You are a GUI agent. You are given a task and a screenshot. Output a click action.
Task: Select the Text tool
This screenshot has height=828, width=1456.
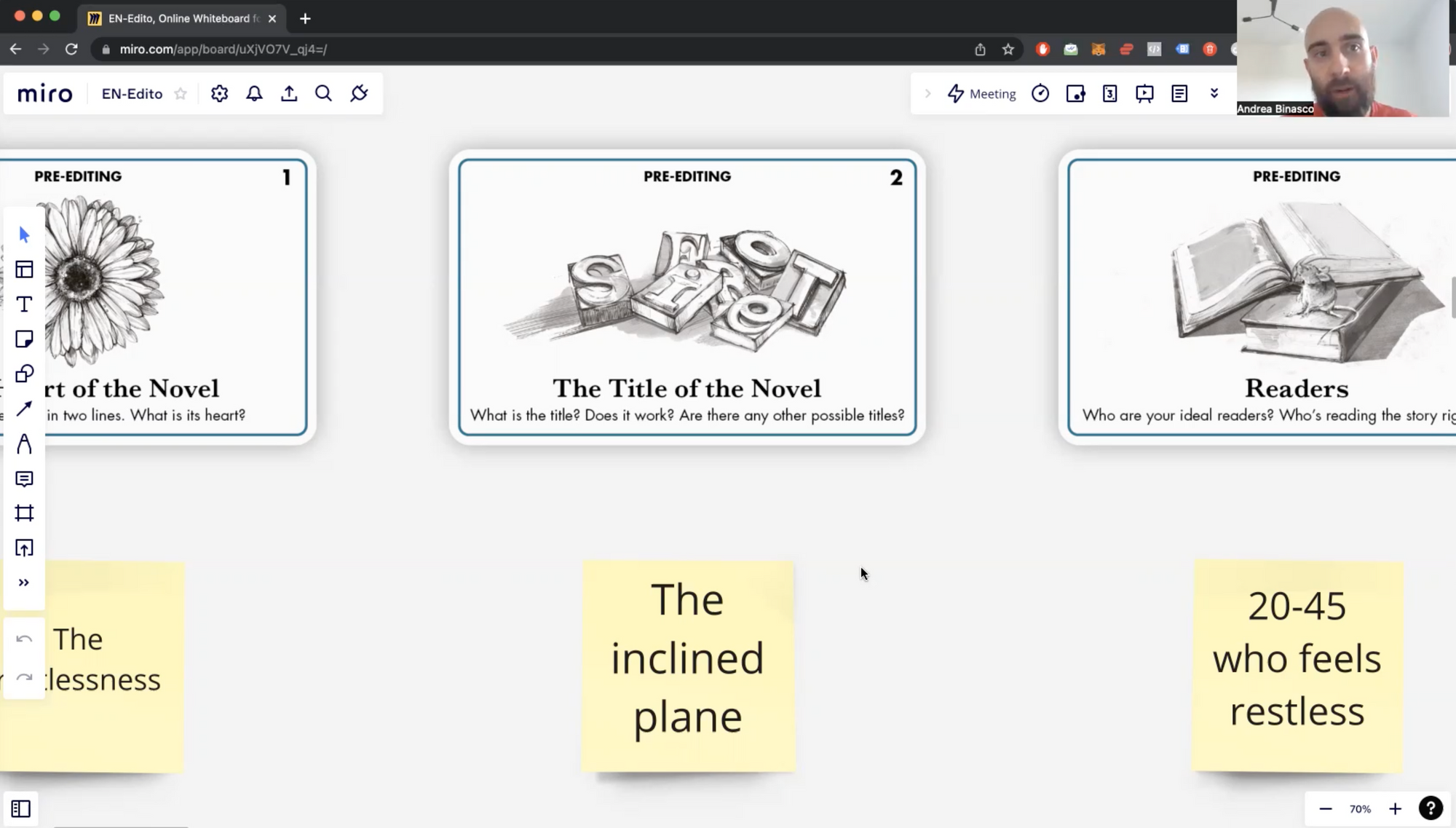tap(24, 304)
